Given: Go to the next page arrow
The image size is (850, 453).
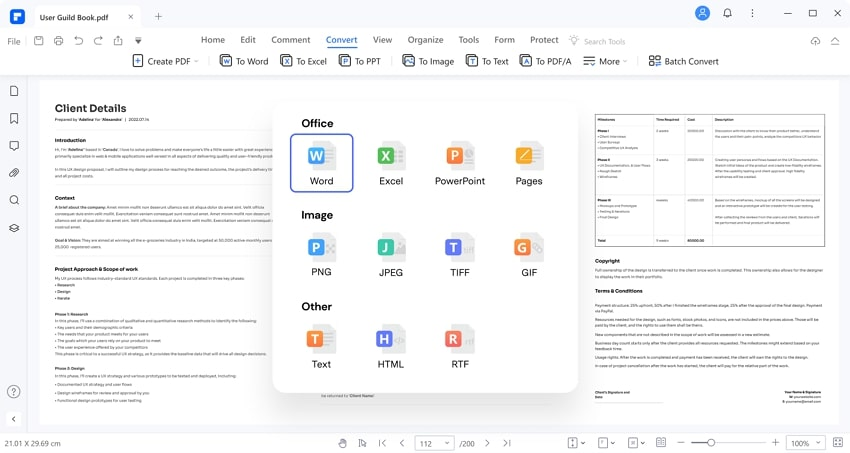Looking at the screenshot, I should 487,443.
